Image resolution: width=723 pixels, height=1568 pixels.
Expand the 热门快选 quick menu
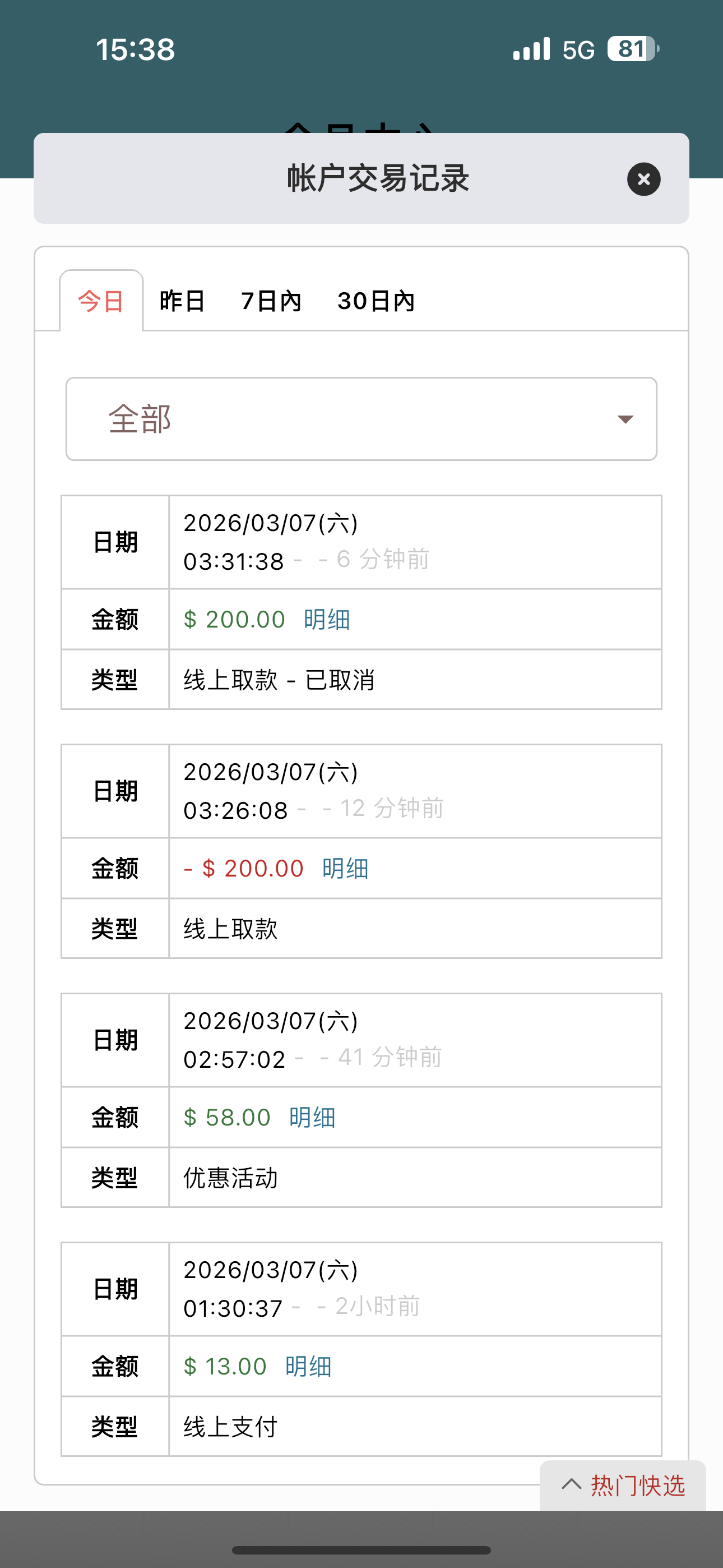tap(623, 1486)
